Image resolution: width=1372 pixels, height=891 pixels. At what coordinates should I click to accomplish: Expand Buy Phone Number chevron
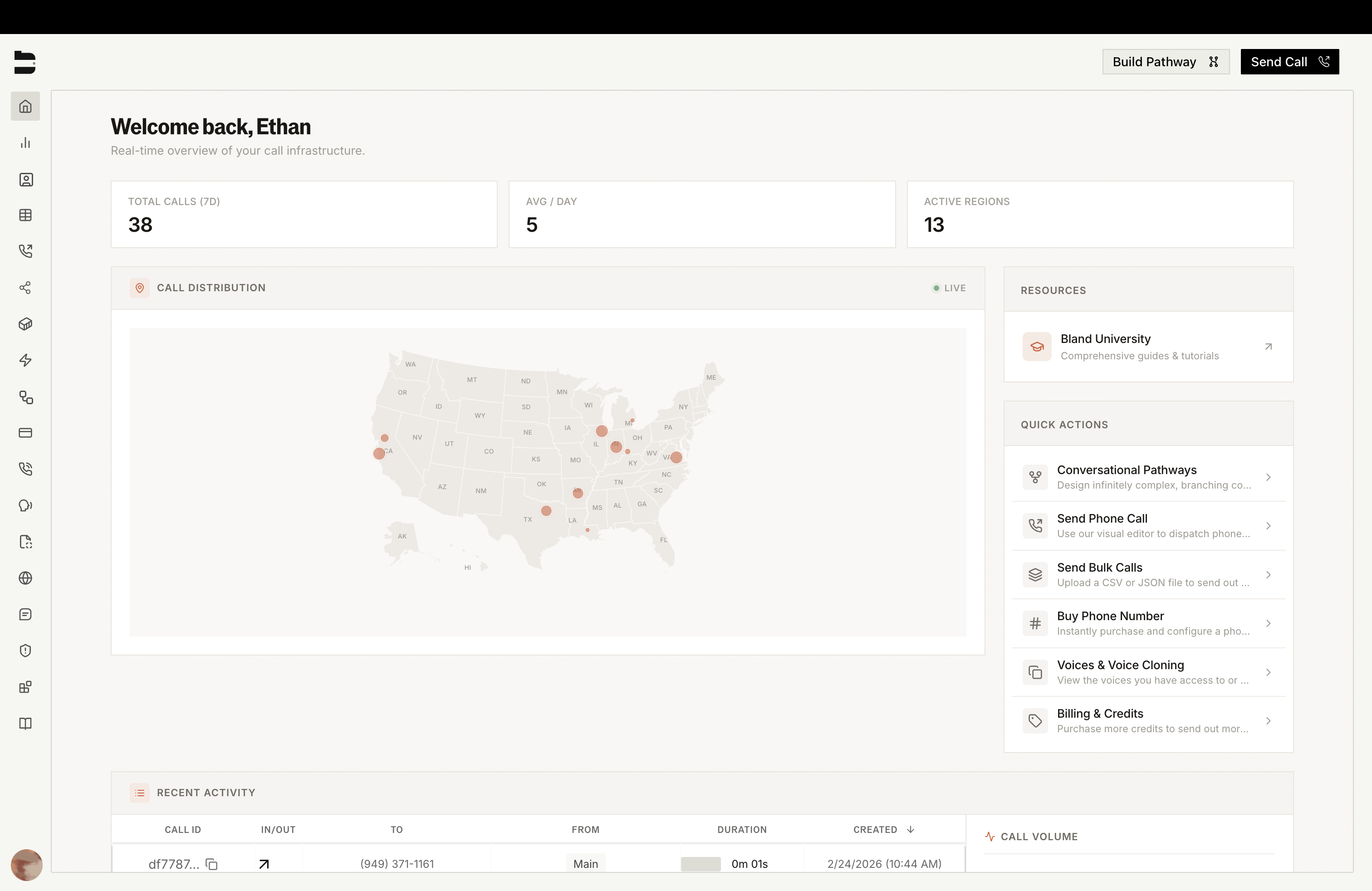[1268, 623]
